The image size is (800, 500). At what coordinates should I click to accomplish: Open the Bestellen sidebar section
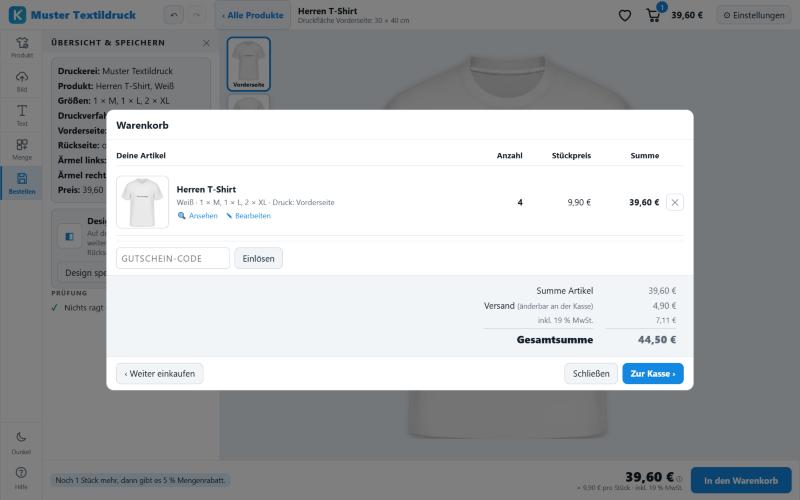pyautogui.click(x=22, y=183)
